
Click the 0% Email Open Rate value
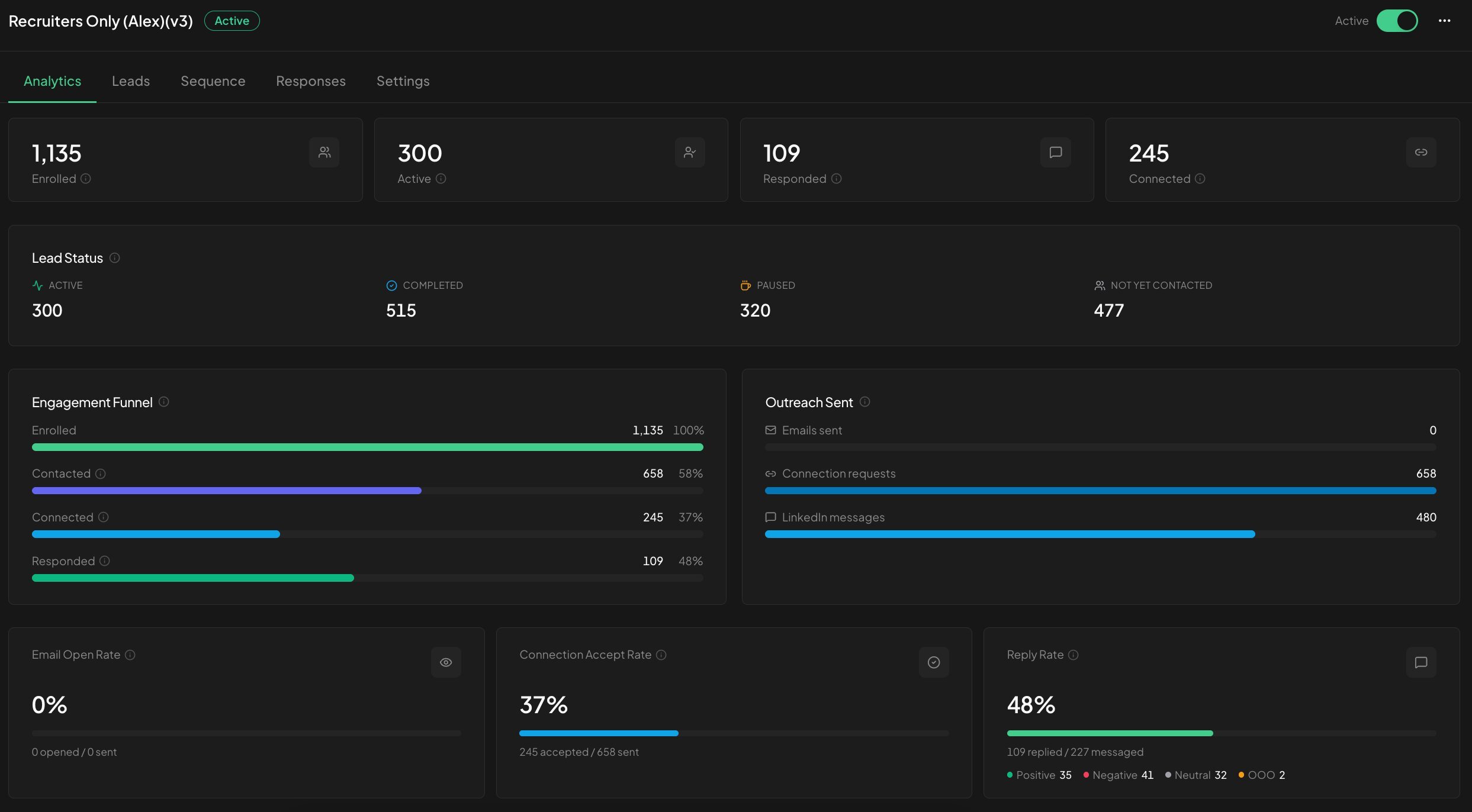point(49,705)
